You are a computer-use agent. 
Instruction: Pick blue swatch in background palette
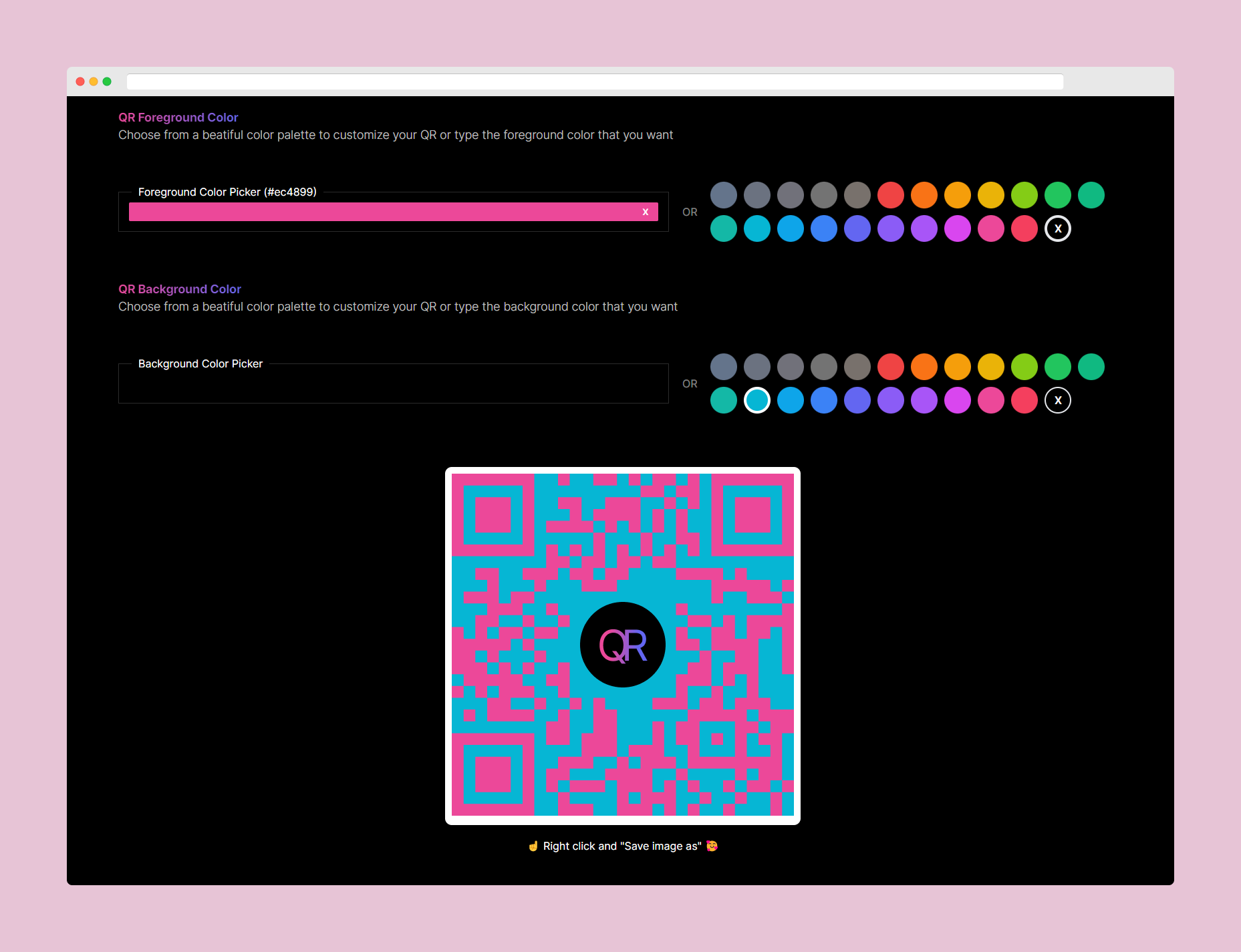tap(824, 400)
